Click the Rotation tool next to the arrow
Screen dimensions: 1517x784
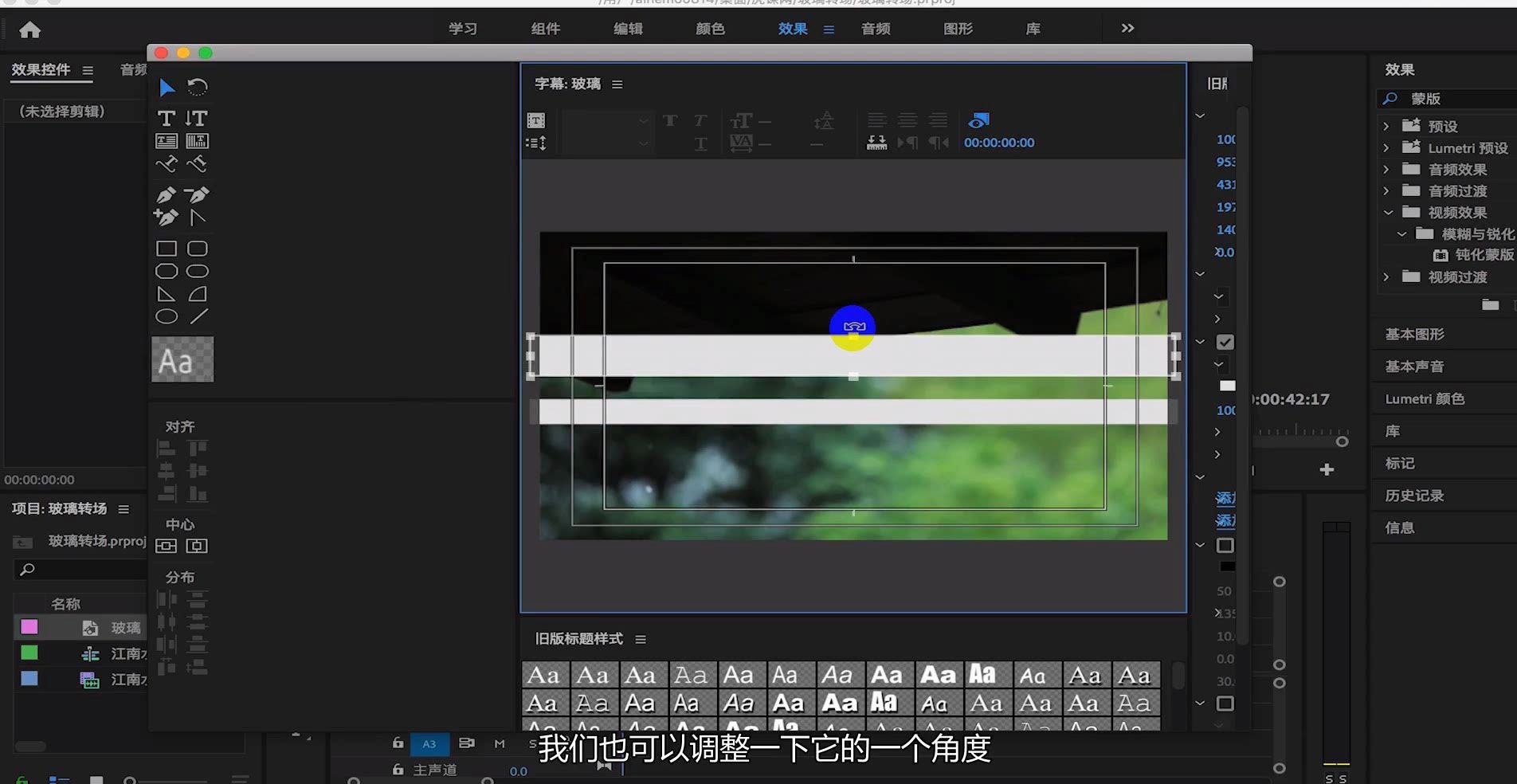(x=198, y=87)
